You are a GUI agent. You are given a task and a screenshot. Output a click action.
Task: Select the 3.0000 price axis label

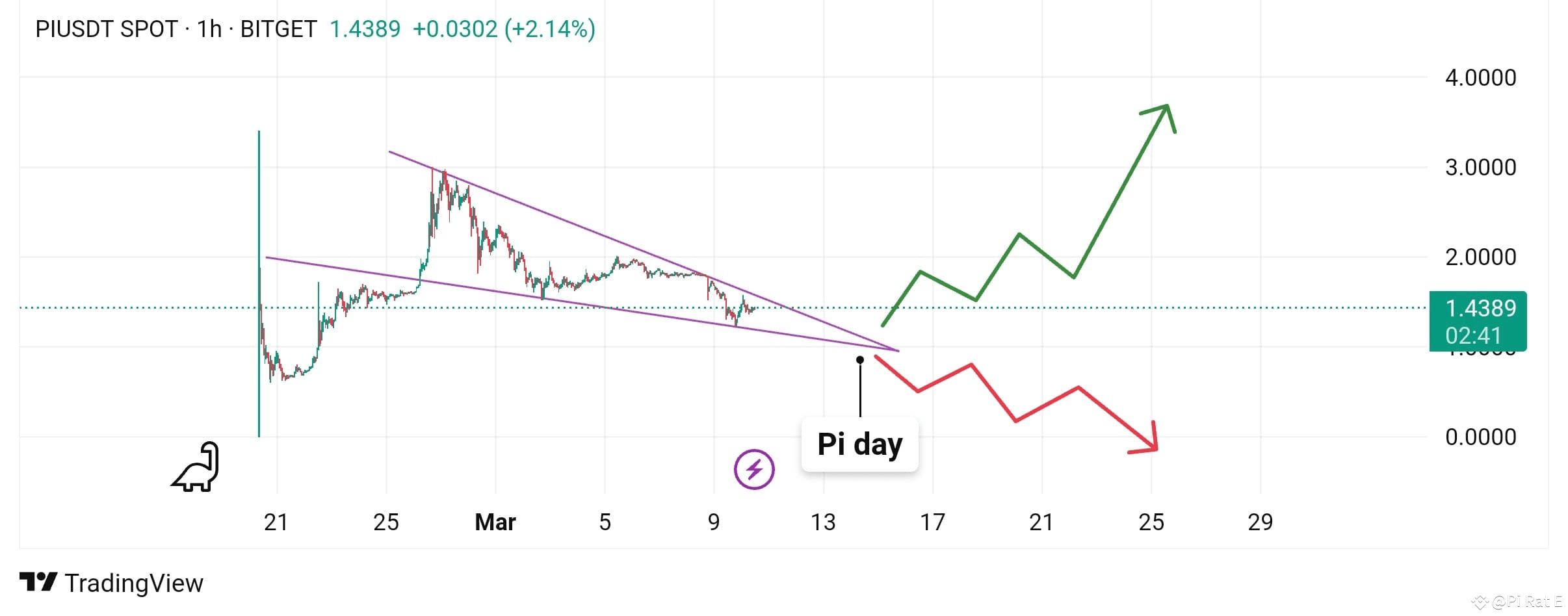pyautogui.click(x=1481, y=168)
